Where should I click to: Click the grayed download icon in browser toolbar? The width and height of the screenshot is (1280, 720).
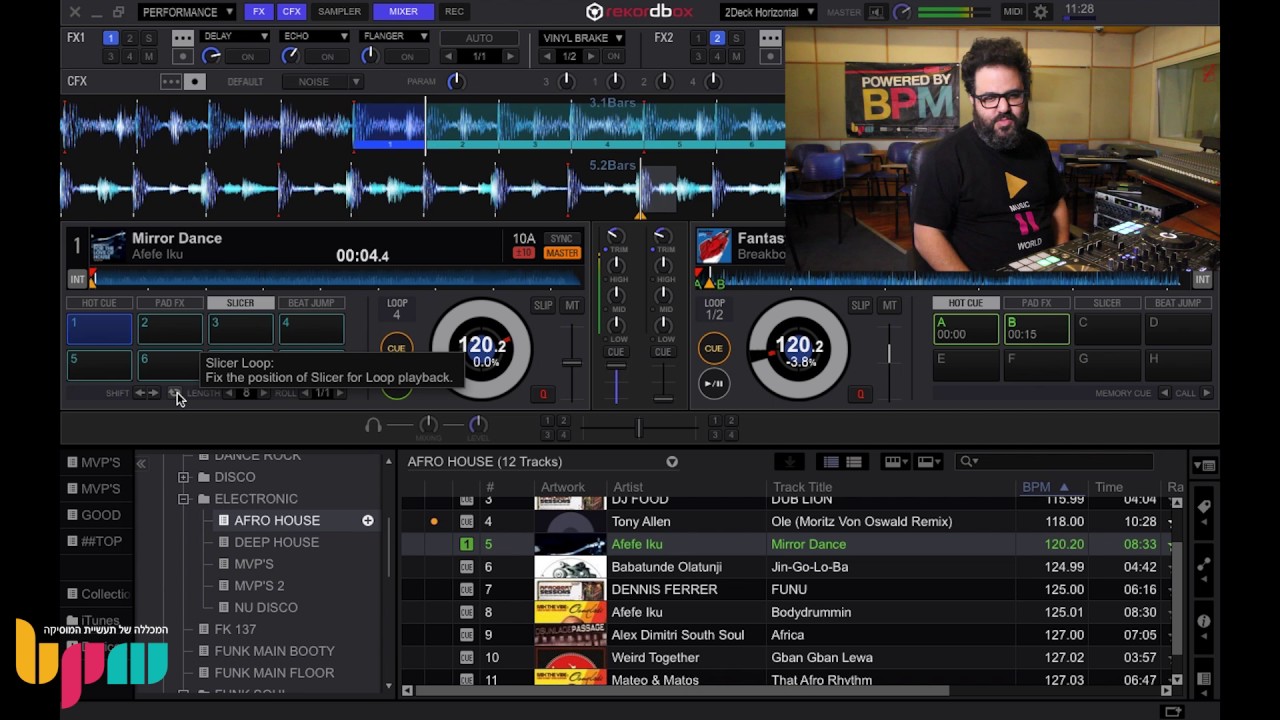coord(789,461)
